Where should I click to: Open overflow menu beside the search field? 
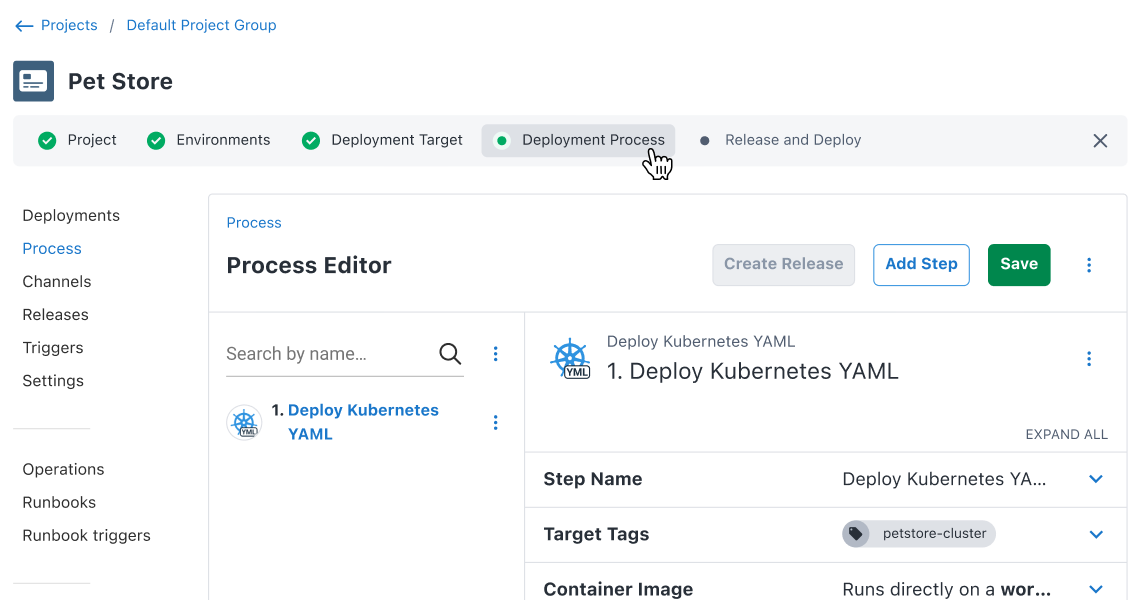tap(495, 354)
